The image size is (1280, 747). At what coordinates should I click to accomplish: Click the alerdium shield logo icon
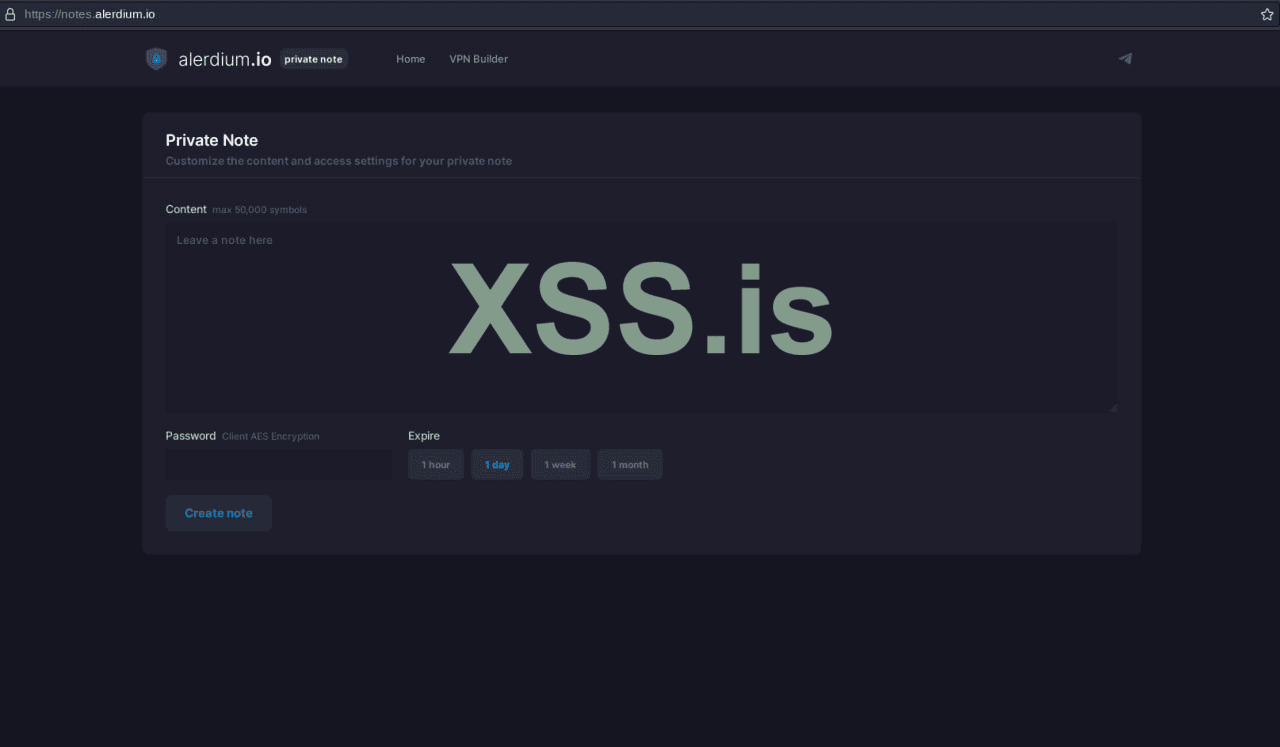[156, 59]
